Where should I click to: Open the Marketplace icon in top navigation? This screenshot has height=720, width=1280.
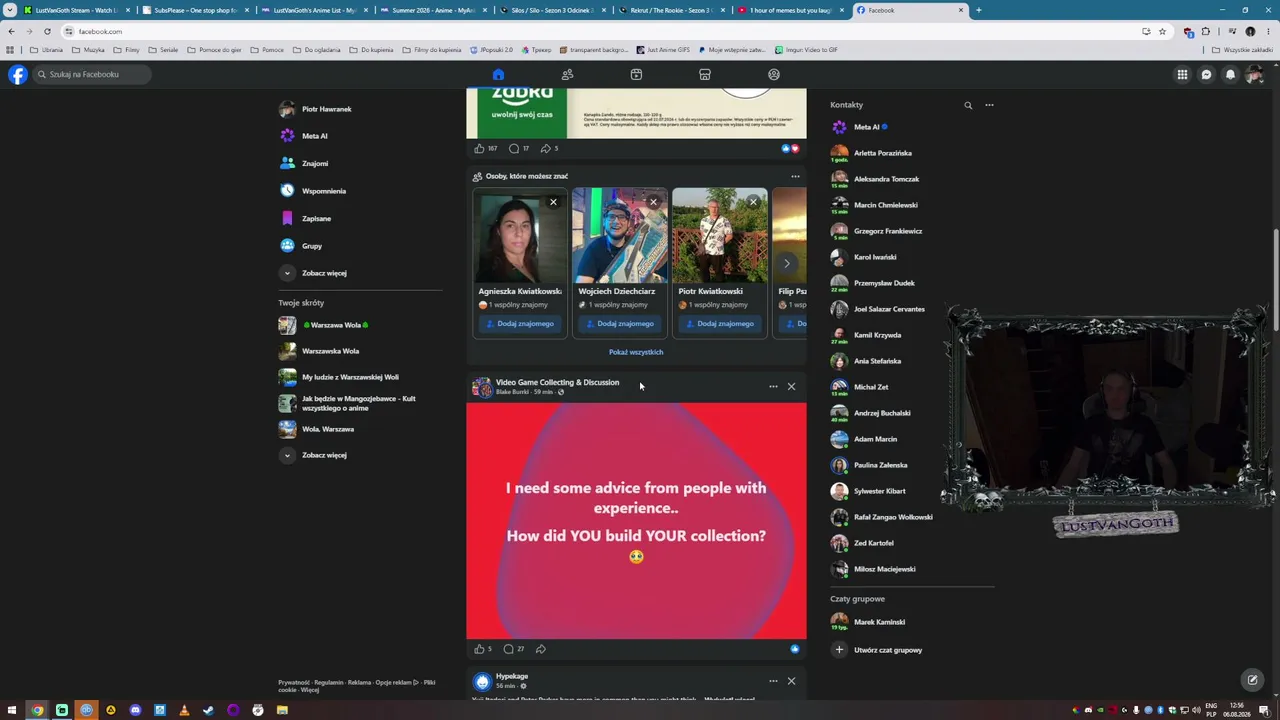[x=705, y=74]
